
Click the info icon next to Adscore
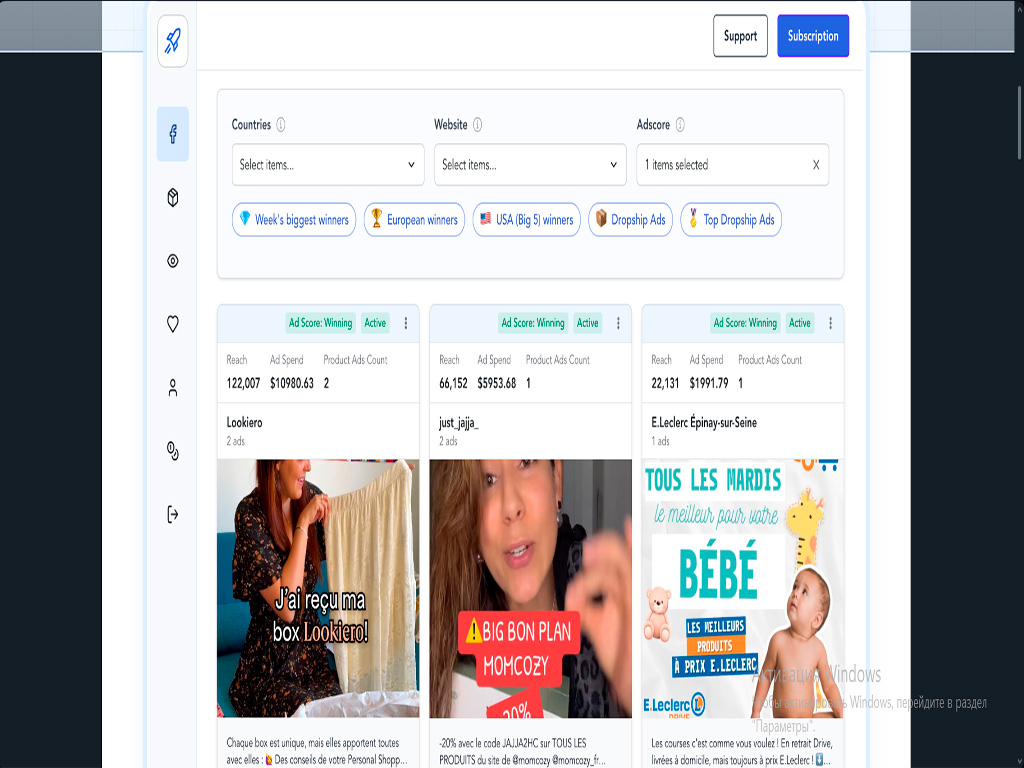pos(680,125)
